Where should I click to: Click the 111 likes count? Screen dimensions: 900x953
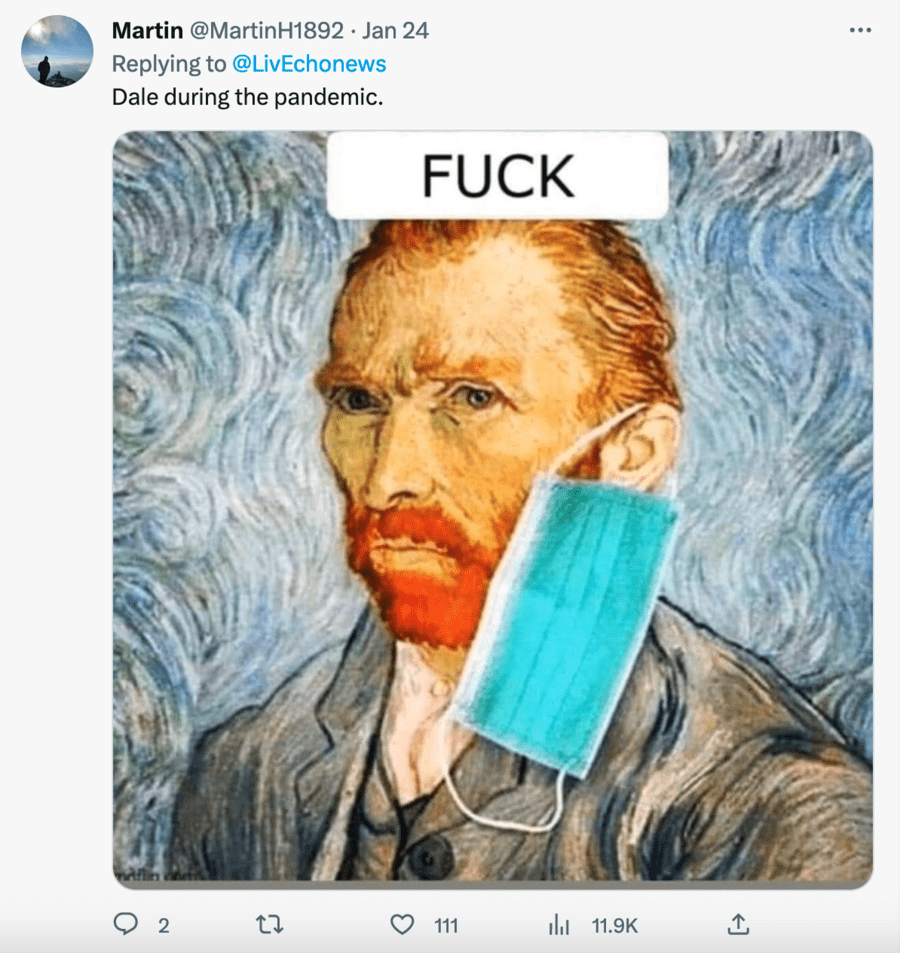[445, 926]
